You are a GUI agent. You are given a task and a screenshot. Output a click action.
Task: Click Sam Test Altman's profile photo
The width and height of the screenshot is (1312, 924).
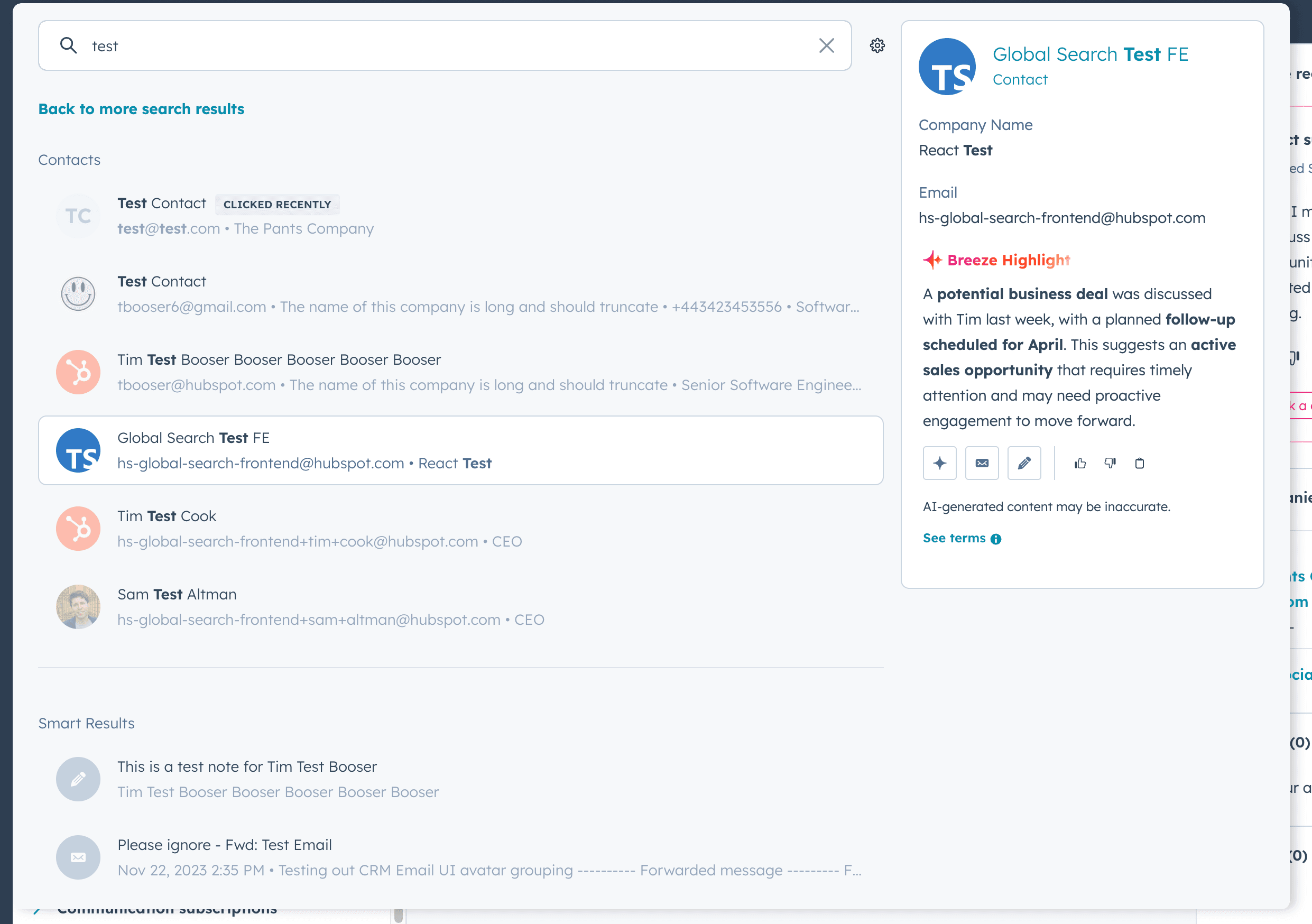tap(78, 606)
